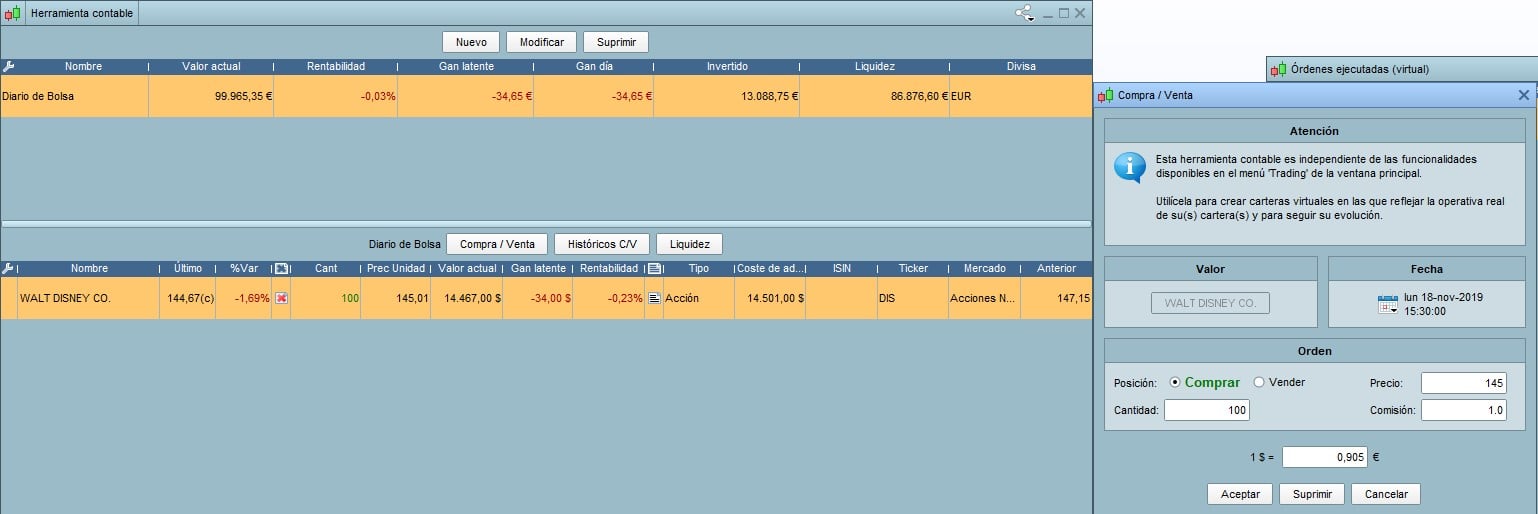The image size is (1538, 514).
Task: Click the Modificar button
Action: (542, 42)
